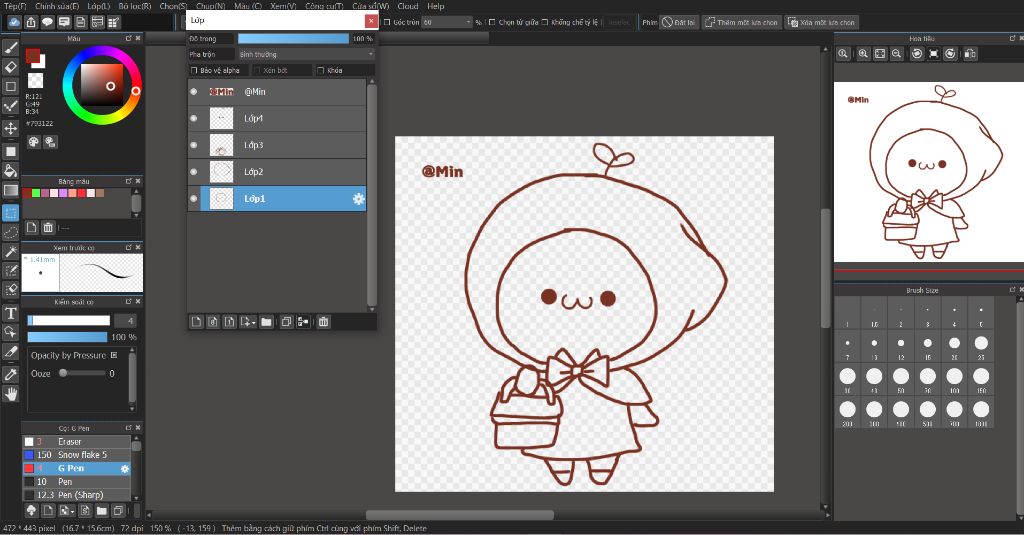Toggle Opacity by Pressure checkbox
The height and width of the screenshot is (535, 1024).
click(x=114, y=355)
